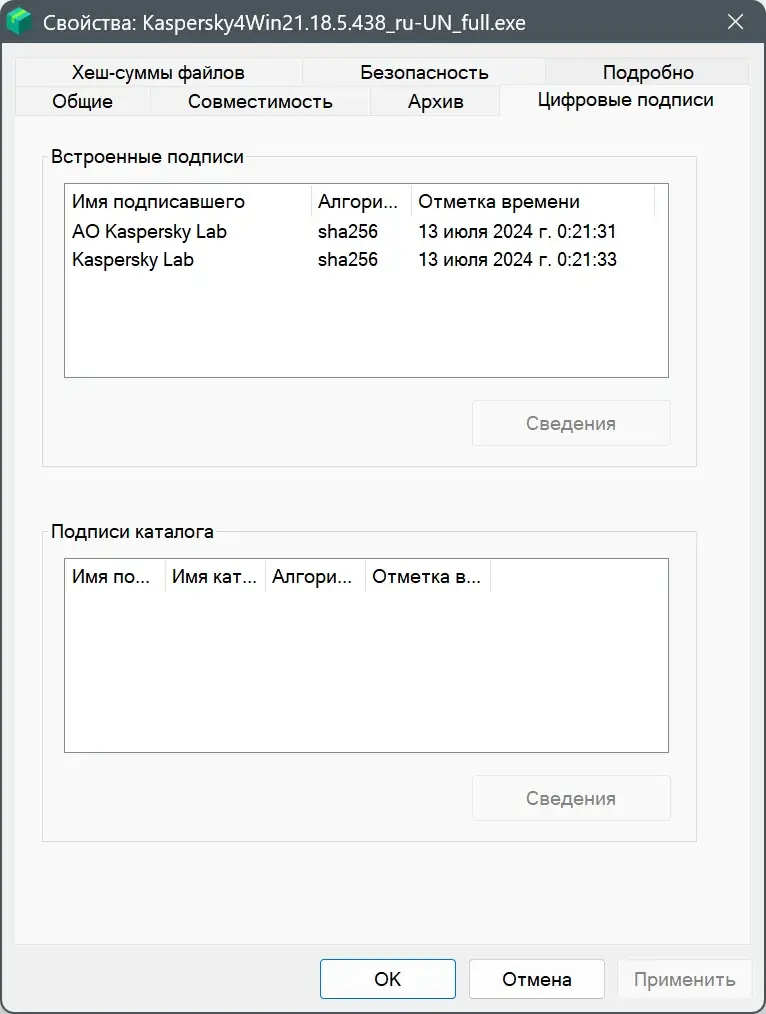Select the AO Kaspersky Lab signature row
Screen dimensions: 766x1014
150,231
